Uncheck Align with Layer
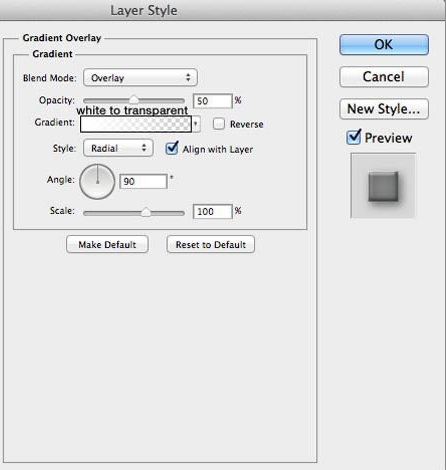The image size is (446, 470). [172, 148]
